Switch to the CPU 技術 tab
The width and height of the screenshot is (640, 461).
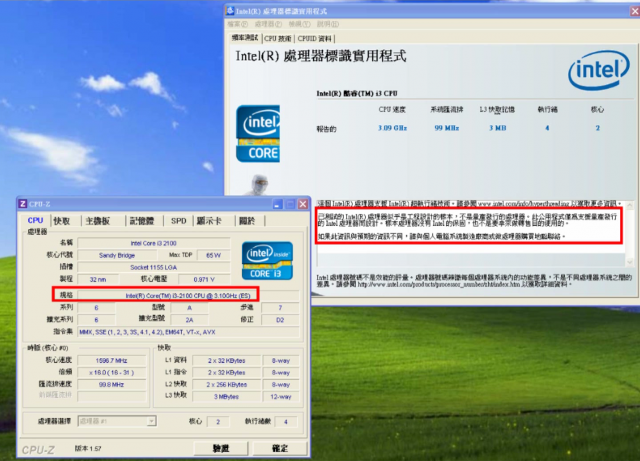[278, 38]
